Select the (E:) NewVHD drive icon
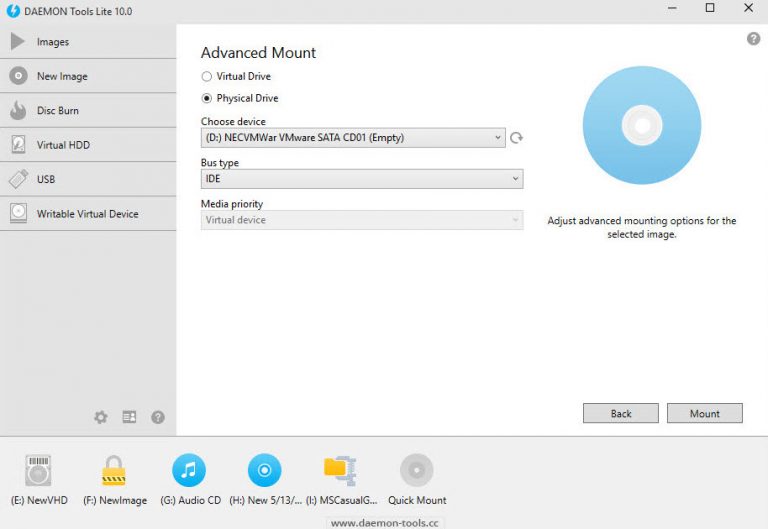 coord(39,470)
